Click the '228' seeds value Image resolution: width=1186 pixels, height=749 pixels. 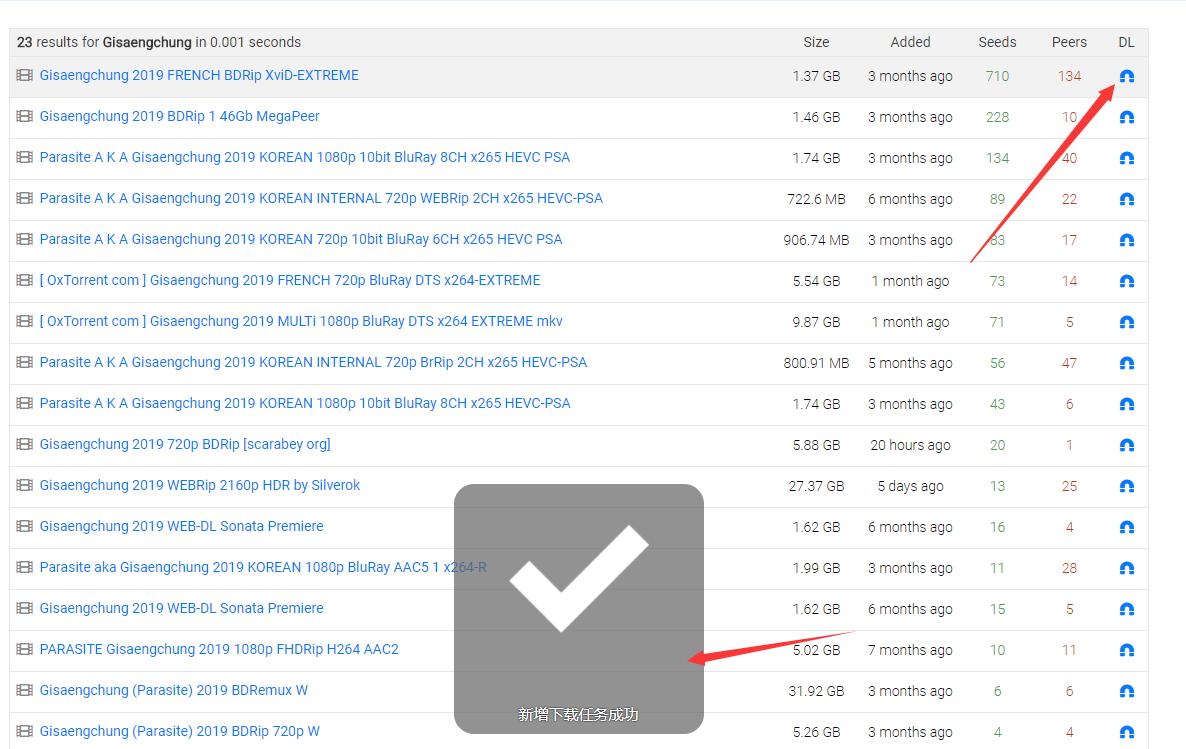tap(997, 117)
